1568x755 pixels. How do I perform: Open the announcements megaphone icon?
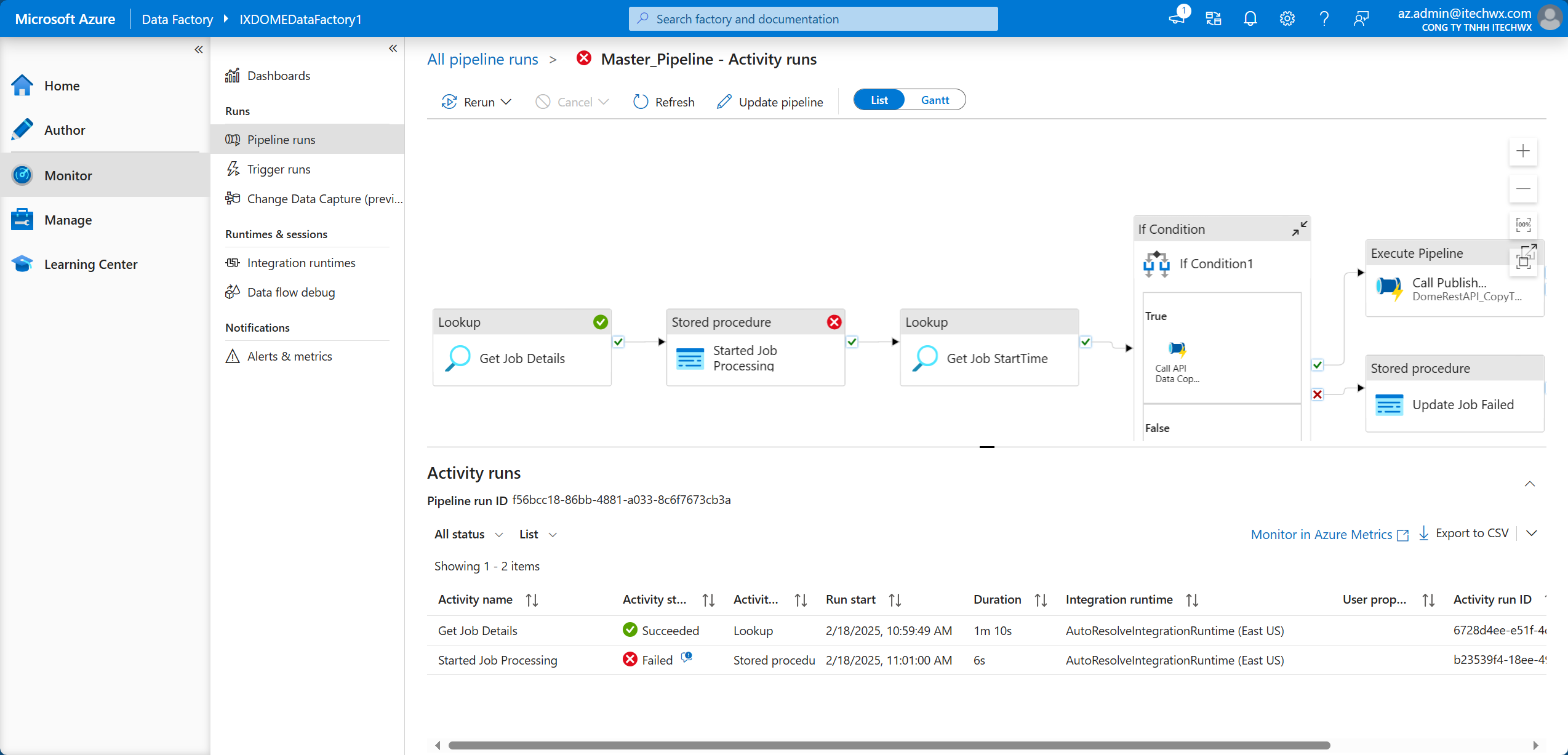click(x=1176, y=18)
